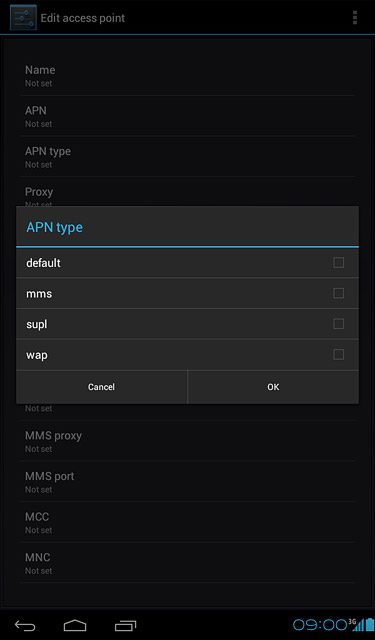
Task: Tap the 09:00 clock in status bar
Action: [320, 624]
